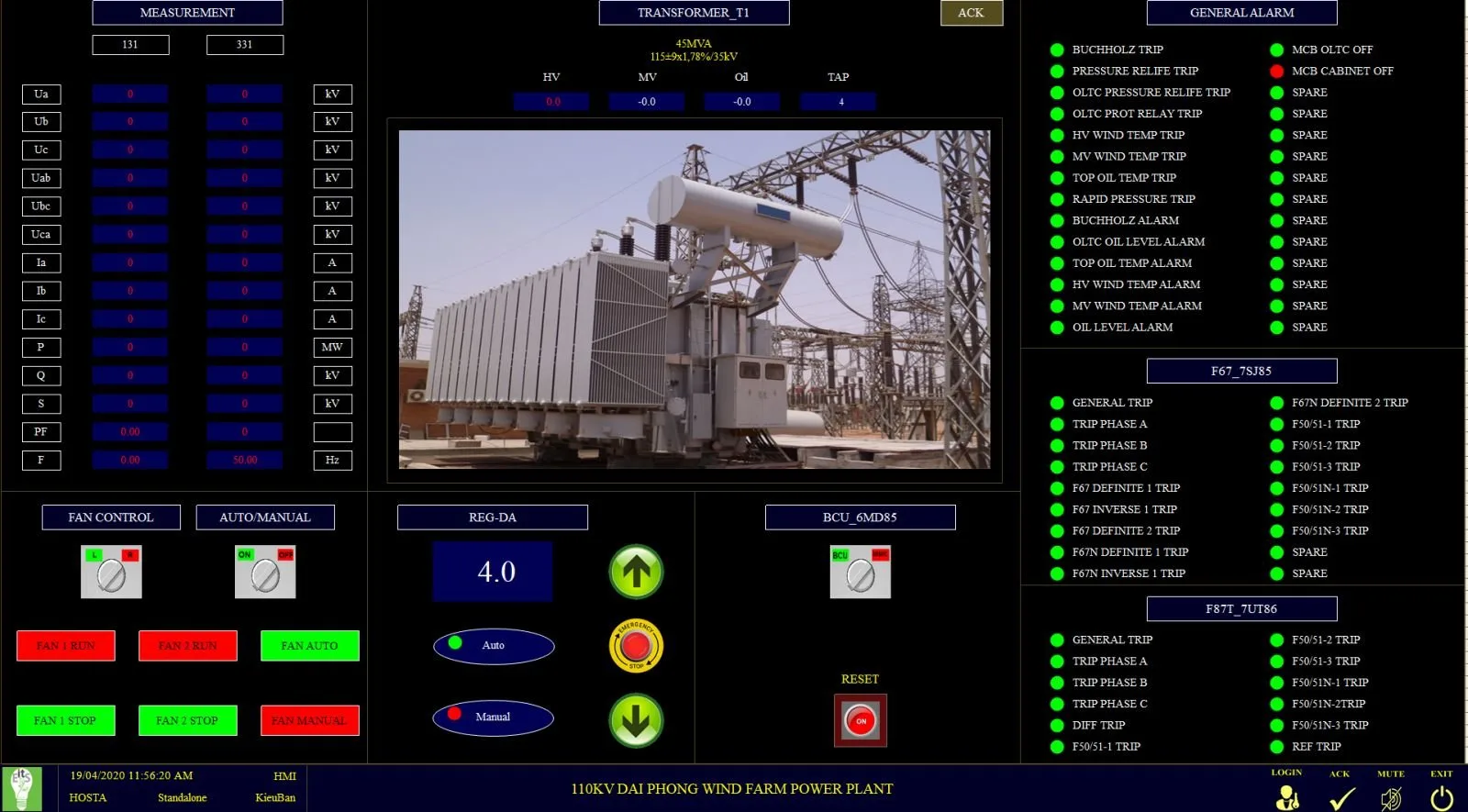Select Manual mode in REG-DA
Image resolution: width=1468 pixels, height=812 pixels.
493,717
